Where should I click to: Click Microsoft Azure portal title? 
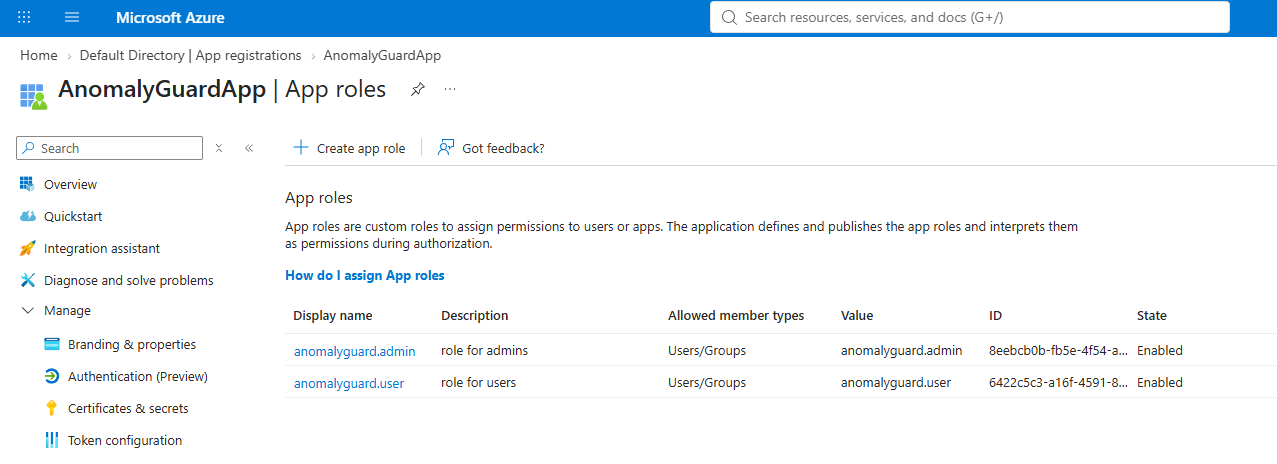(170, 18)
